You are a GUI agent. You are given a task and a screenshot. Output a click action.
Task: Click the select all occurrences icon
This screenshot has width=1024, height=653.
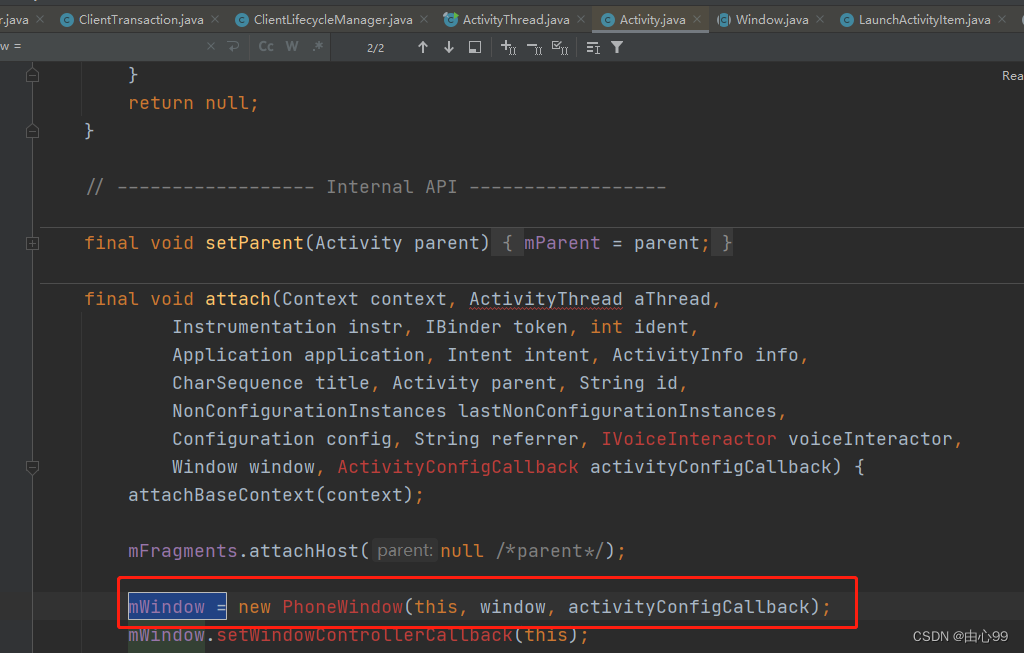coord(559,46)
